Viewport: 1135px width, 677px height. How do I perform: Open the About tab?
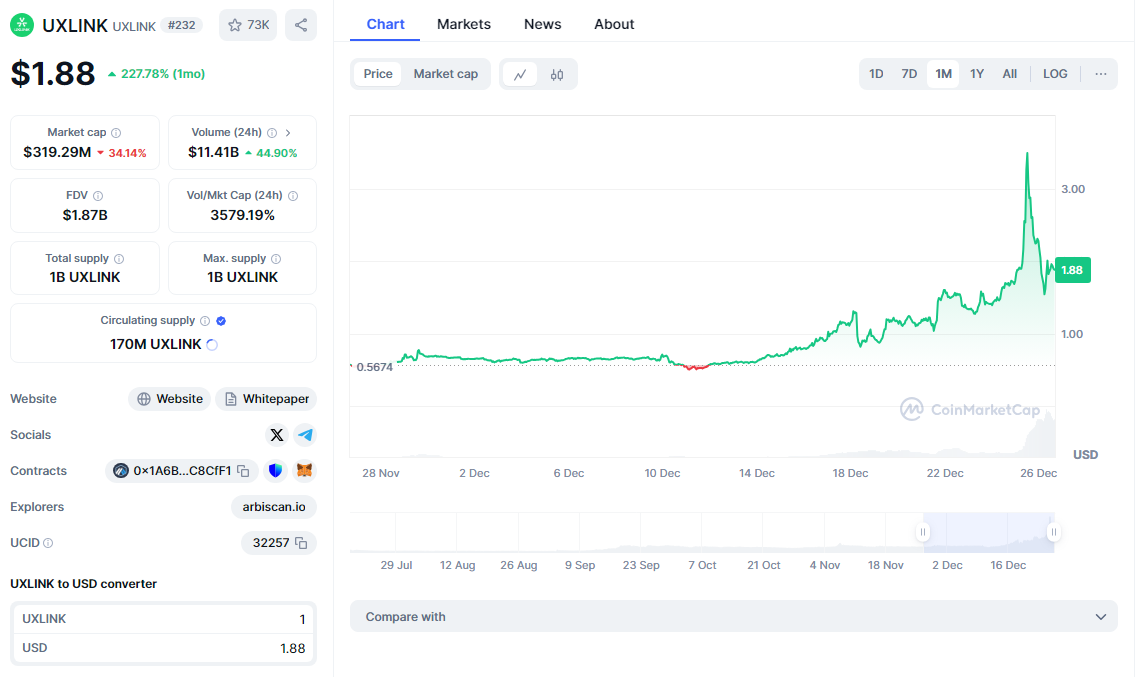click(x=614, y=25)
